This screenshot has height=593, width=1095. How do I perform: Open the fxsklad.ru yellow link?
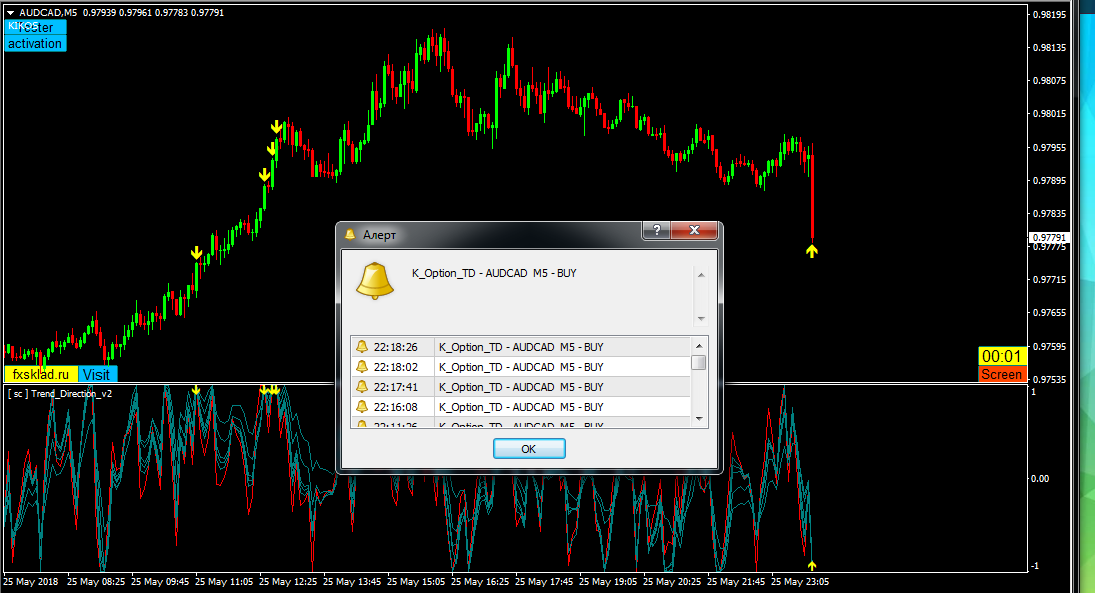40,374
